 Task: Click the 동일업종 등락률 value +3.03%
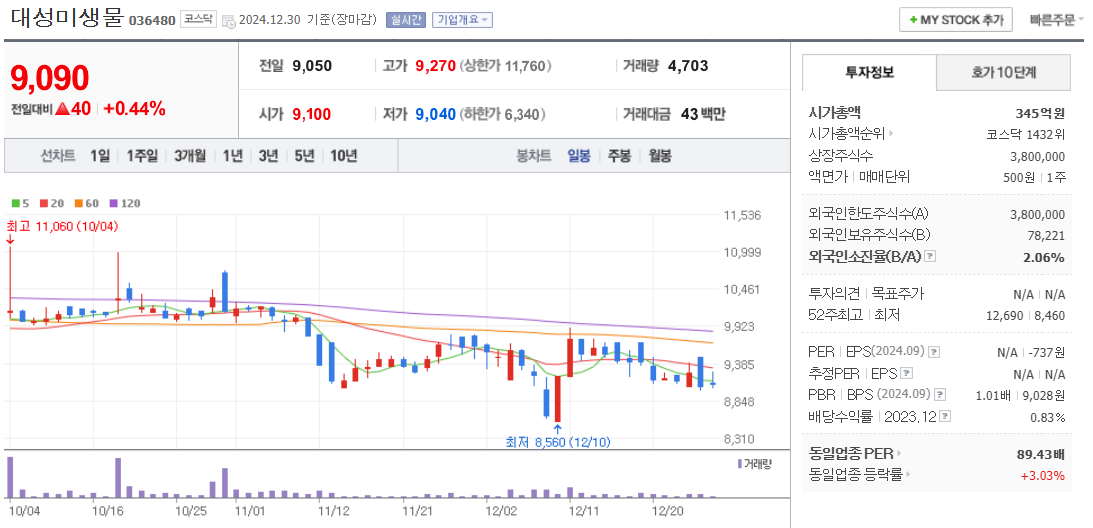(x=1043, y=476)
